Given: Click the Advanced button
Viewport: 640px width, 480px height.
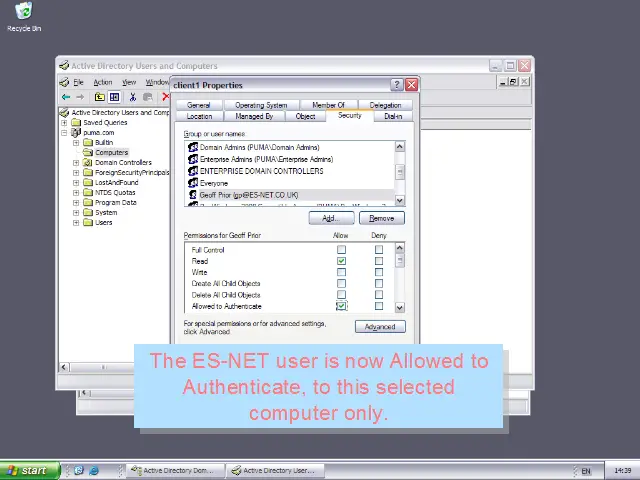Looking at the screenshot, I should point(379,327).
